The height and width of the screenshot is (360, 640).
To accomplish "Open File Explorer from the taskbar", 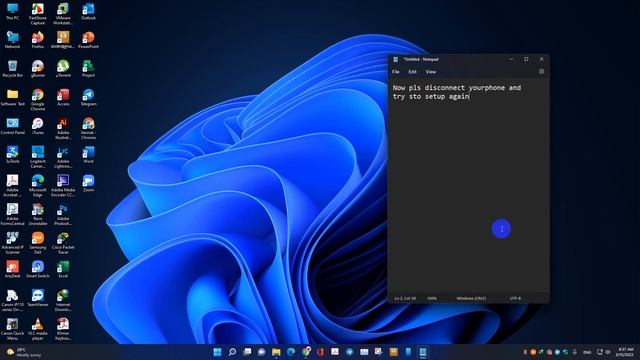I will (276, 352).
